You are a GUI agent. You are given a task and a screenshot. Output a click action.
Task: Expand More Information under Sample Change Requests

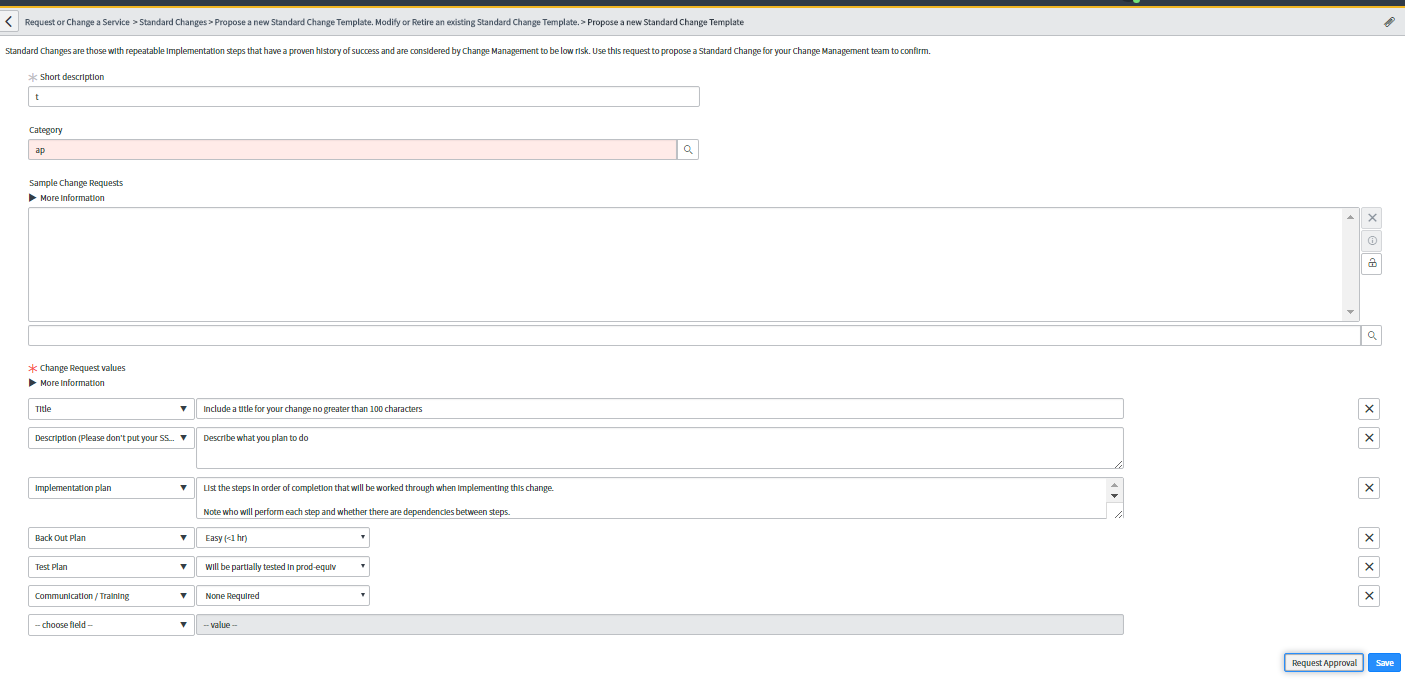pos(68,197)
